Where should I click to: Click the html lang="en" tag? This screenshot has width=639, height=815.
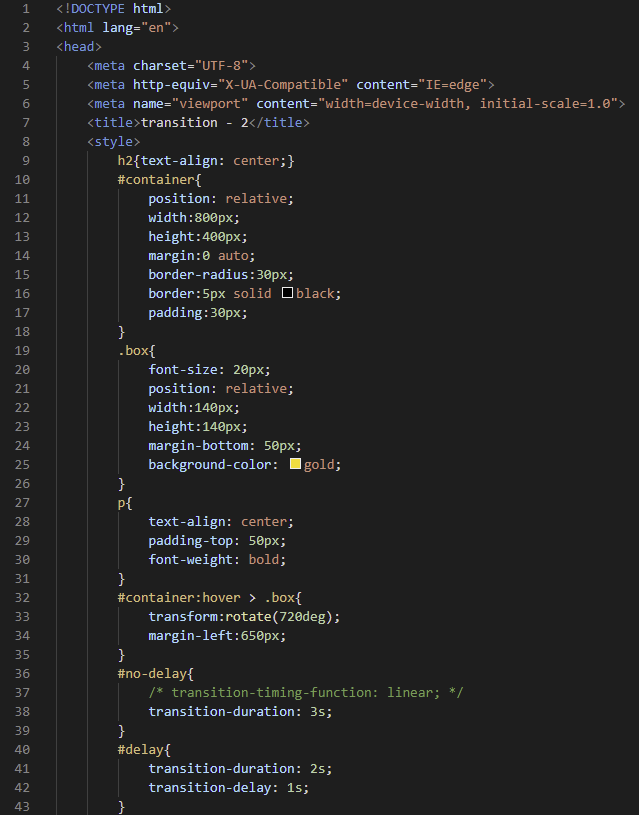coord(118,28)
